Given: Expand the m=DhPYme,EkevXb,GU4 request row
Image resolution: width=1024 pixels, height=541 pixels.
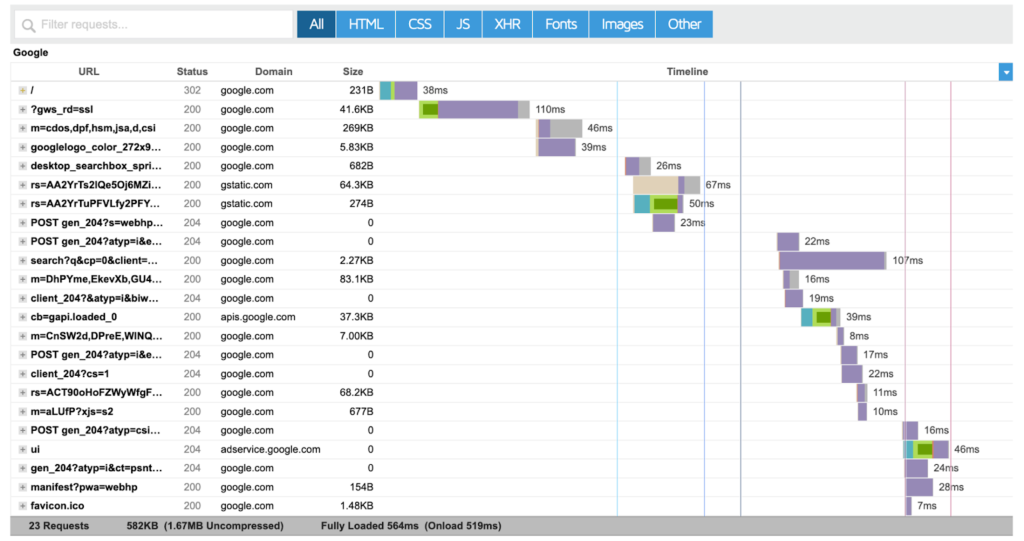Looking at the screenshot, I should [x=22, y=279].
